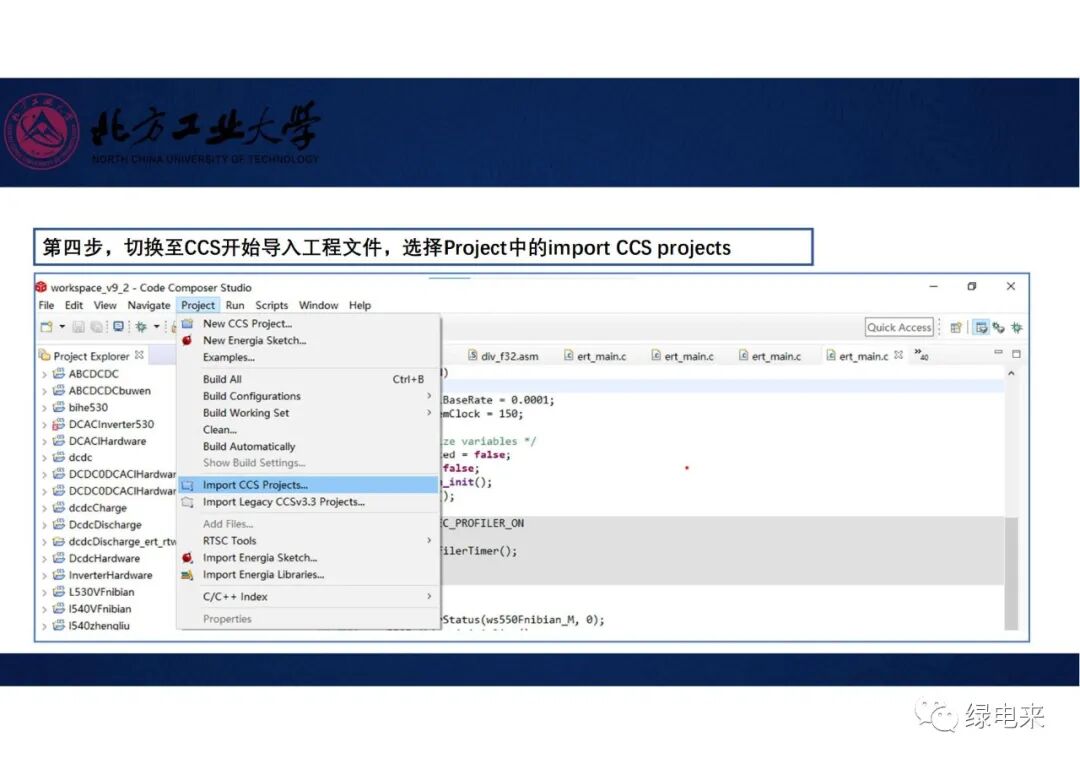The height and width of the screenshot is (764, 1080).
Task: Select the dcdc project in Project Explorer
Action: [x=80, y=457]
